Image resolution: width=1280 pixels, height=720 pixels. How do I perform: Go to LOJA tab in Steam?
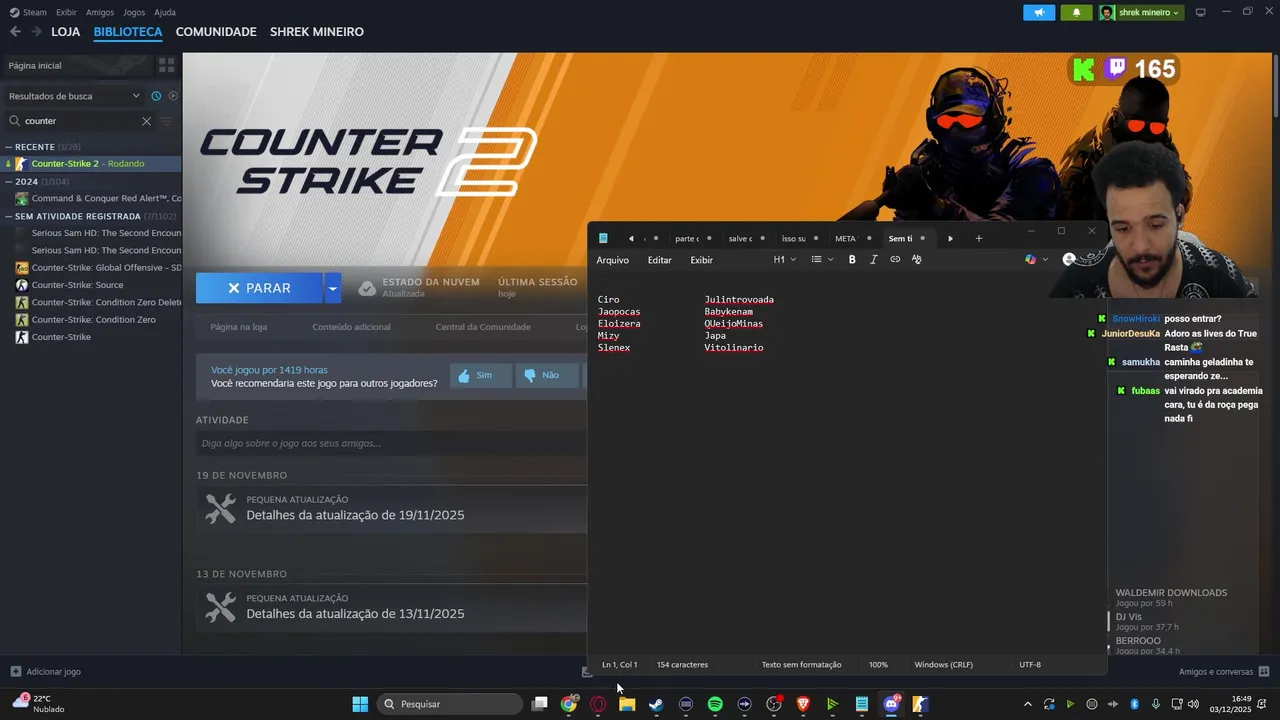pos(66,32)
